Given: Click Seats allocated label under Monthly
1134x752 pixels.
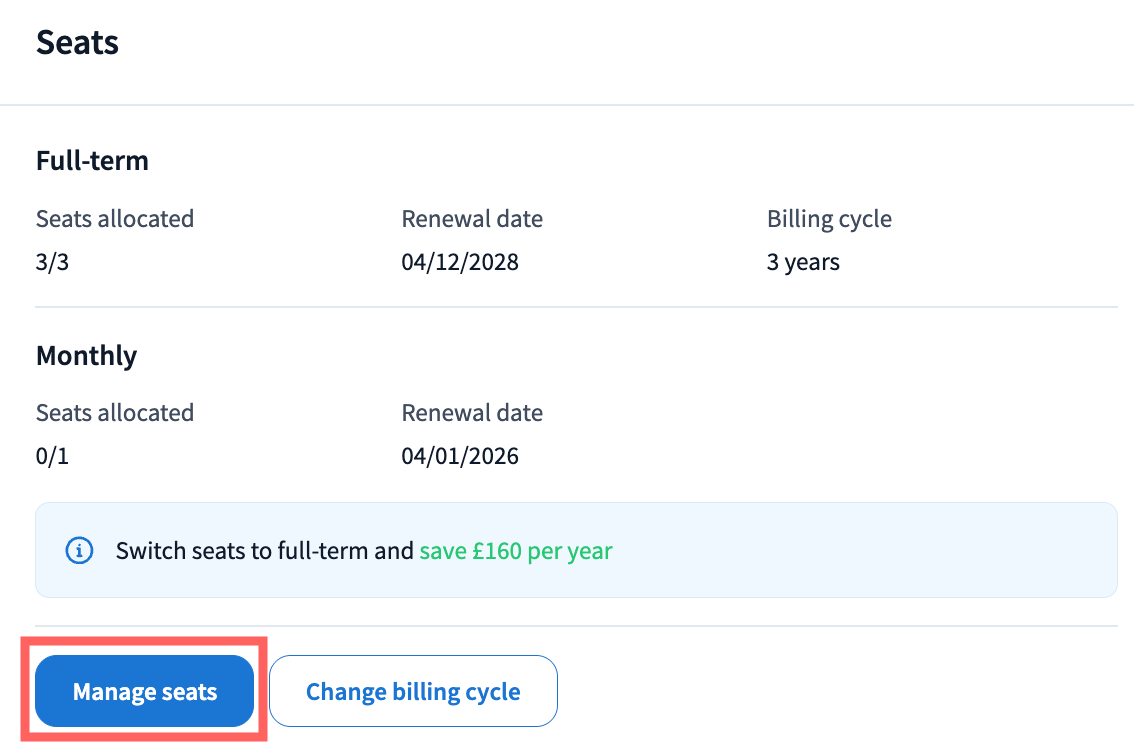Looking at the screenshot, I should (x=115, y=412).
